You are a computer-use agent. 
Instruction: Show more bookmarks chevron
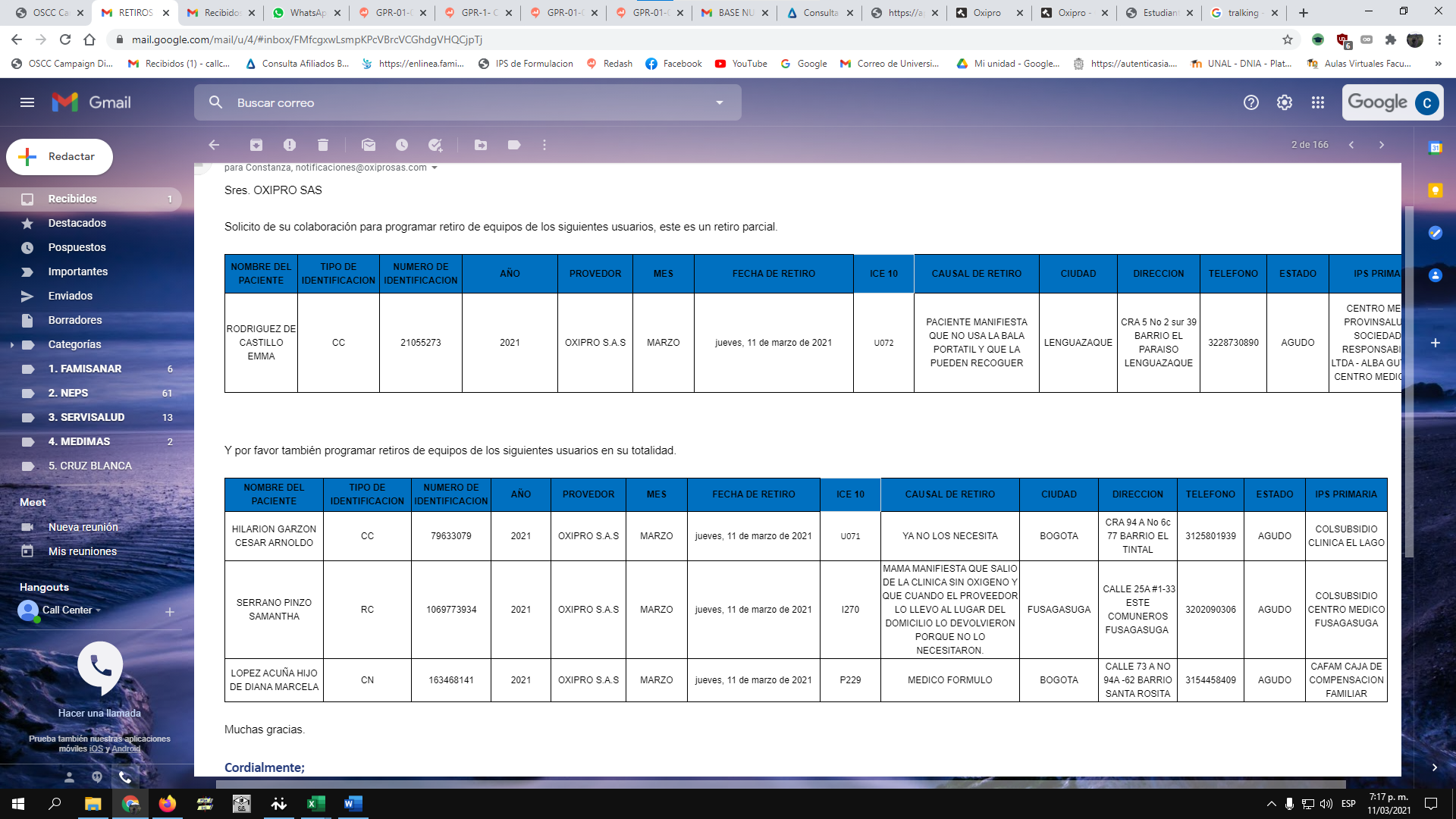point(1438,64)
